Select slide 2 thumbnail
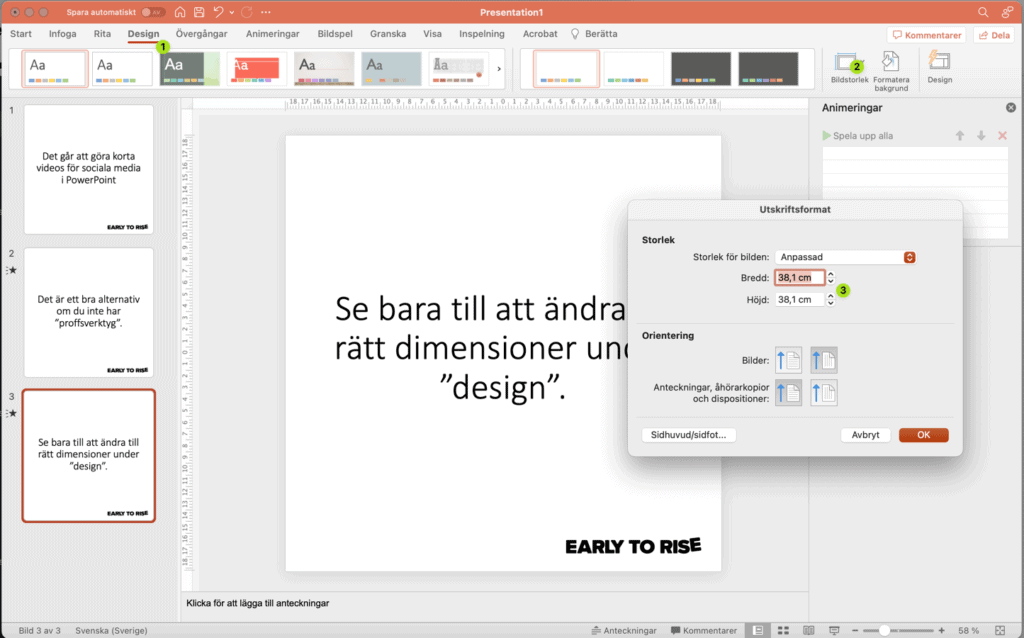This screenshot has width=1024, height=638. click(89, 312)
